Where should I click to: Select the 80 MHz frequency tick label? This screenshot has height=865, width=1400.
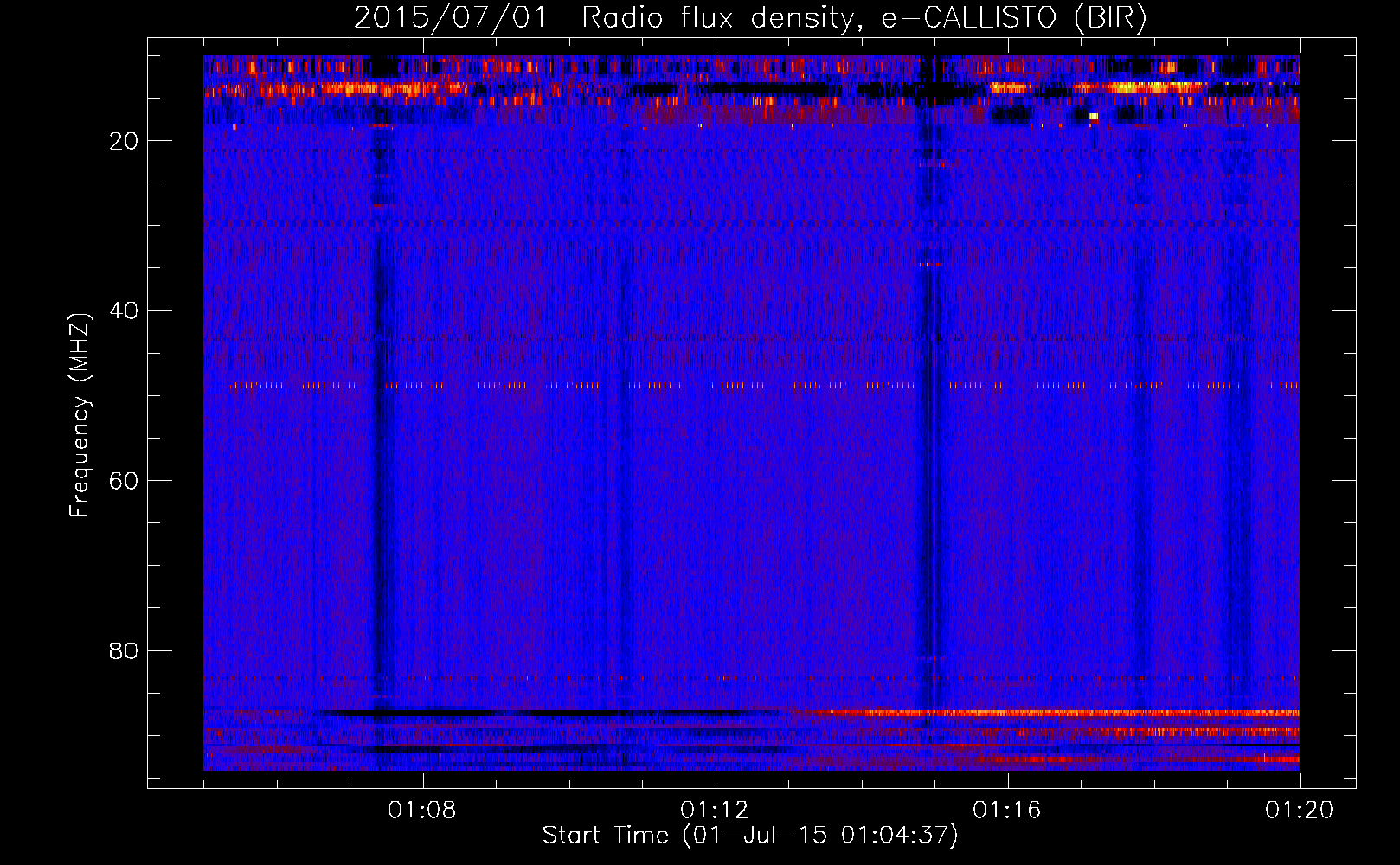[125, 650]
